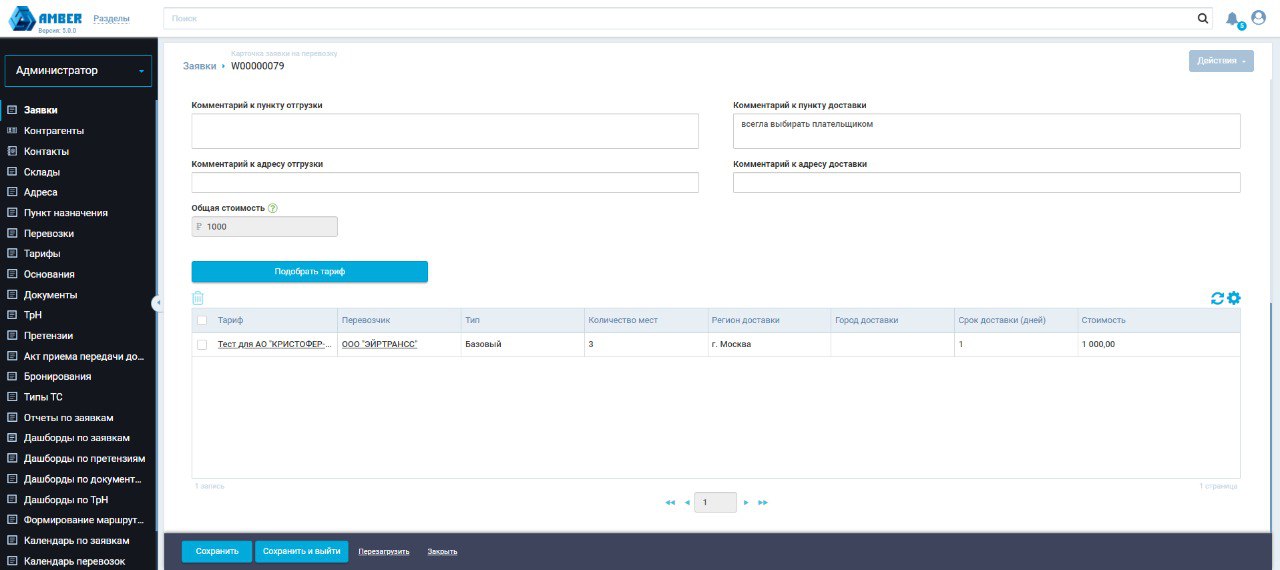Screen dimensions: 1280x570
Task: Click the Общая стоимость field with 1000
Action: [265, 227]
